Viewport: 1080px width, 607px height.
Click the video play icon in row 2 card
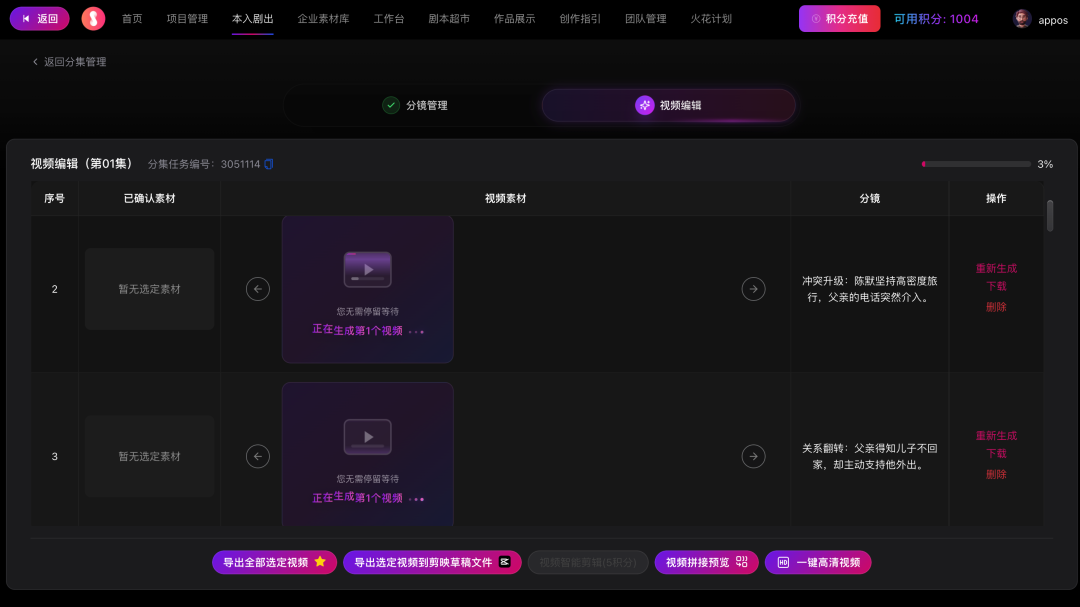(x=367, y=269)
